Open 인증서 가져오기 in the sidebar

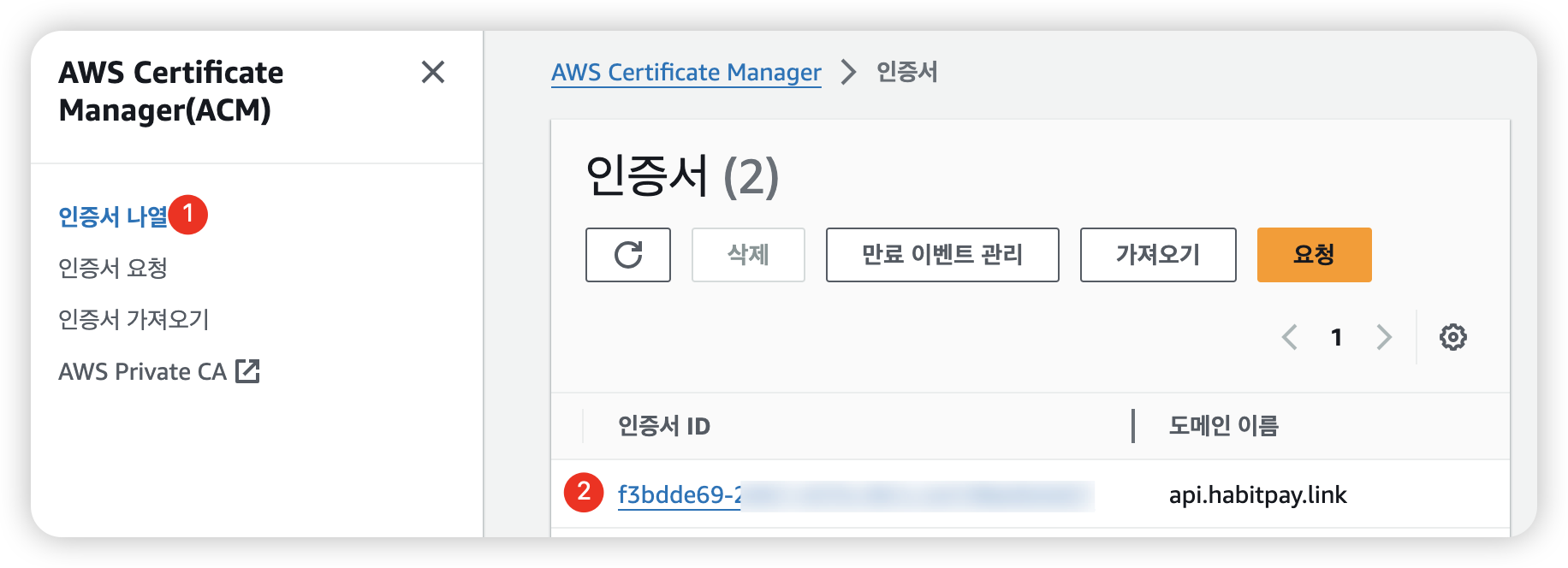[134, 320]
